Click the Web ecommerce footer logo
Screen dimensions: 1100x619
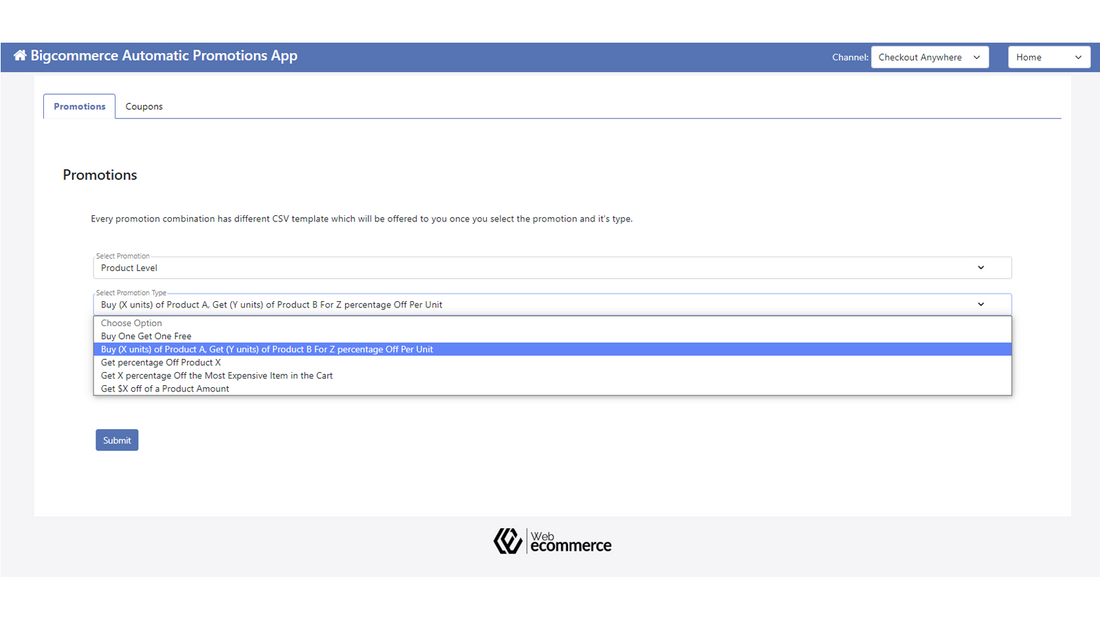(552, 541)
